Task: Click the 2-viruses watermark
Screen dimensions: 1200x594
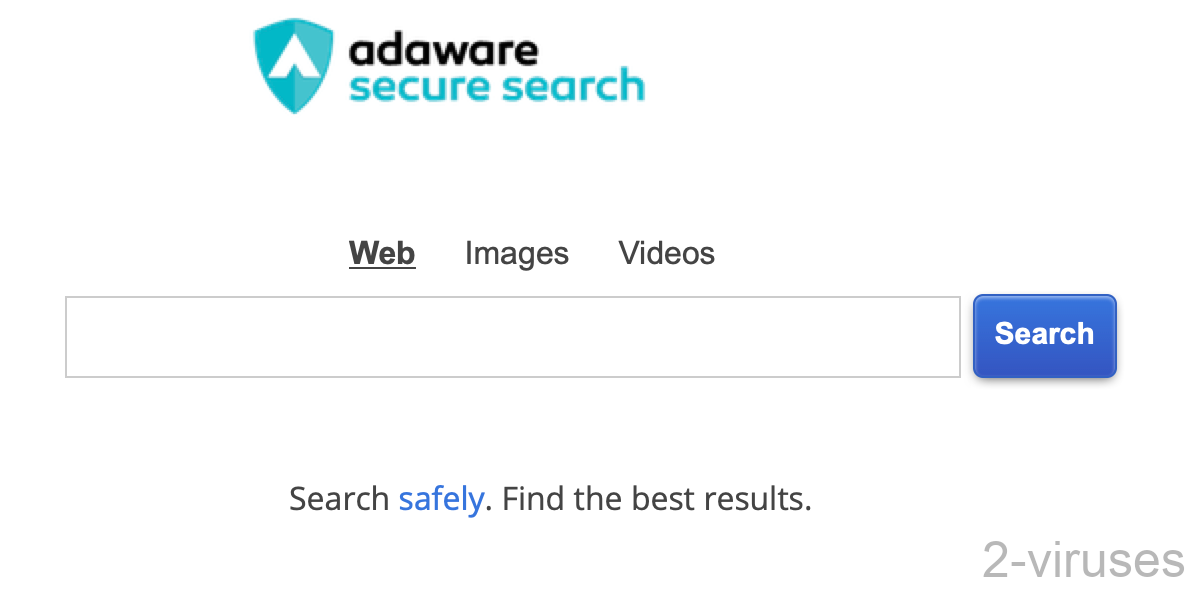Action: pos(1084,560)
